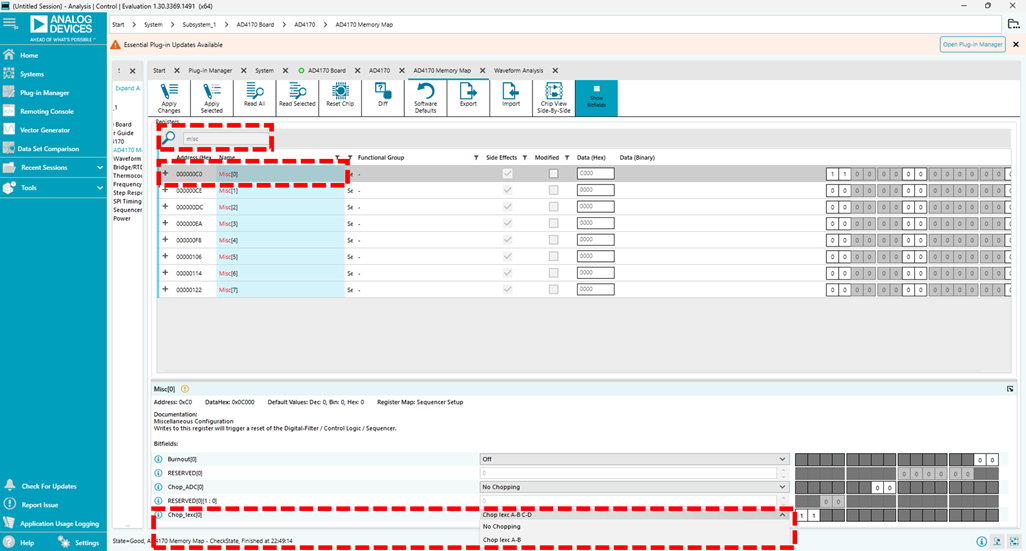Image resolution: width=1026 pixels, height=551 pixels.
Task: Check the Modified box for Misc[3]
Action: 553,224
